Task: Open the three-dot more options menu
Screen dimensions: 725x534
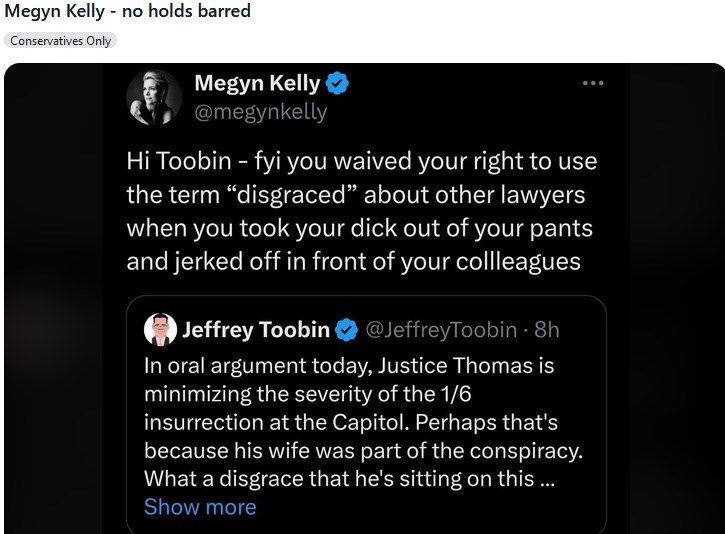Action: (593, 83)
